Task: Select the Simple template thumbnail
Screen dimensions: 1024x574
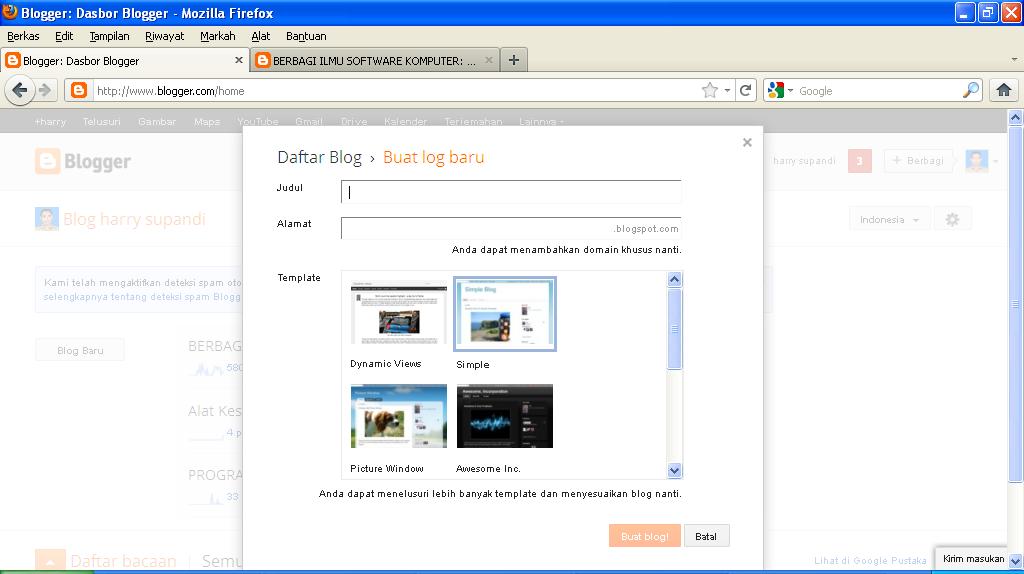Action: click(x=505, y=313)
